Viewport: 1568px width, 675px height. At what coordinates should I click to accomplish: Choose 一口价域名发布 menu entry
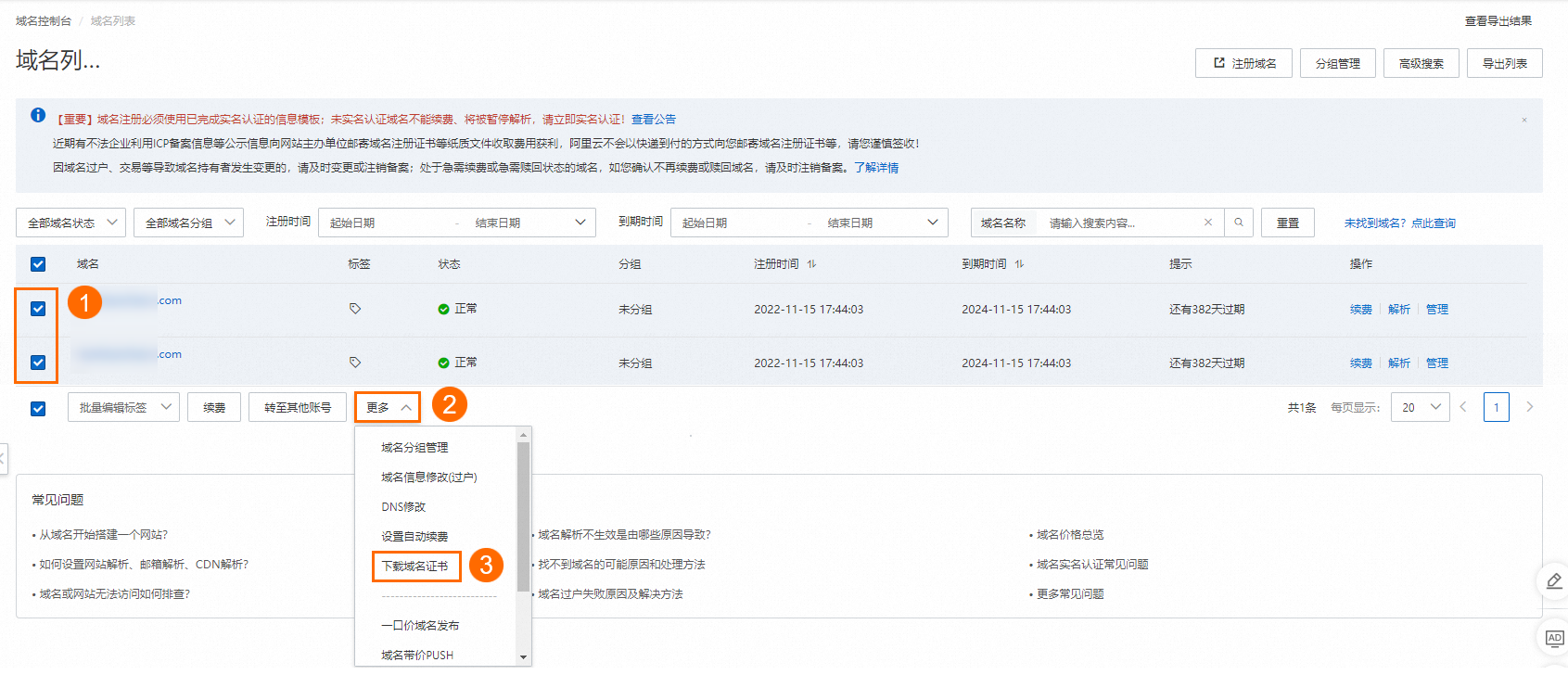pos(420,626)
